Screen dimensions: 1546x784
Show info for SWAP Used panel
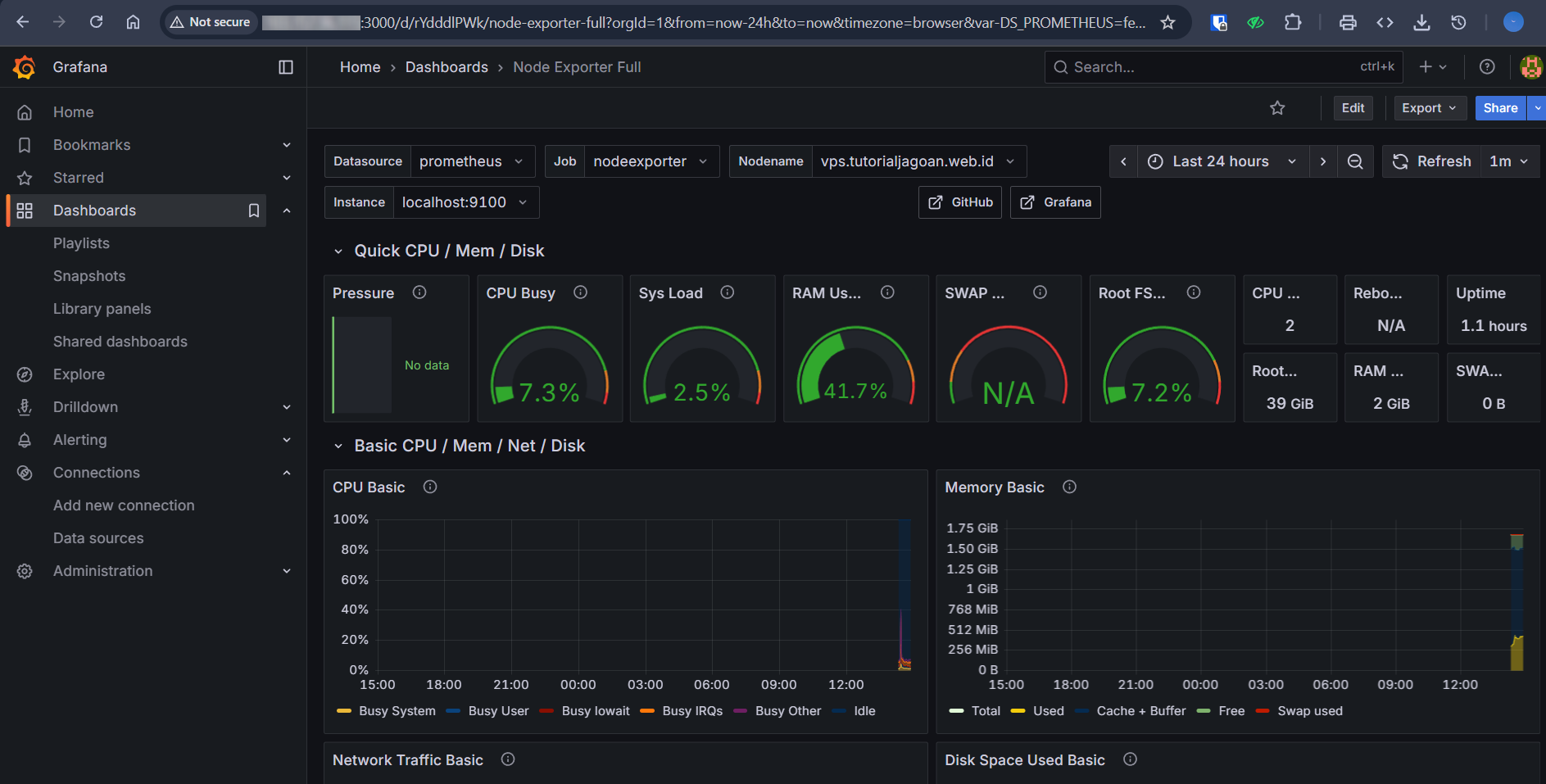tap(1040, 292)
